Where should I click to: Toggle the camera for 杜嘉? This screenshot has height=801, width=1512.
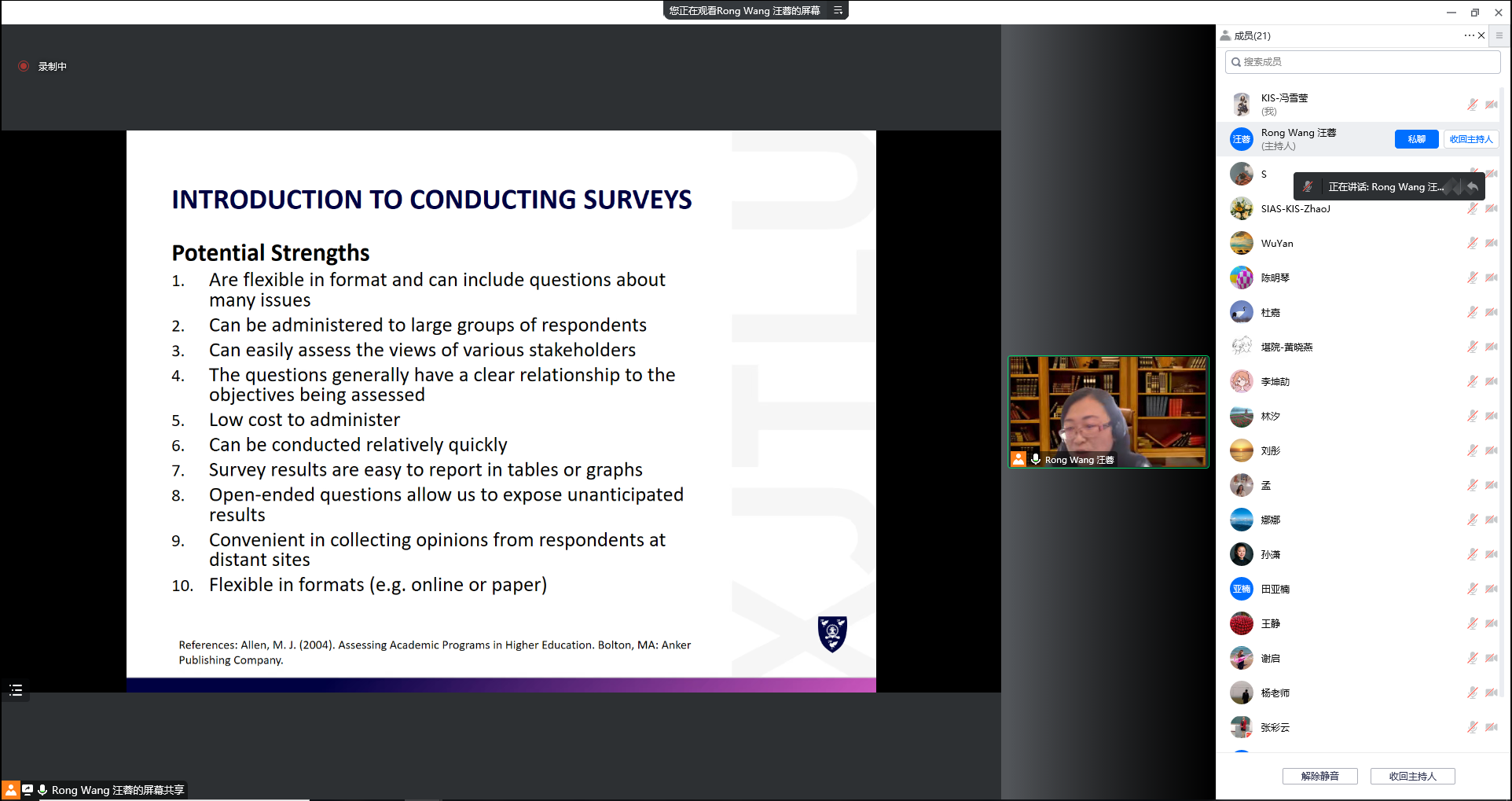(x=1492, y=312)
